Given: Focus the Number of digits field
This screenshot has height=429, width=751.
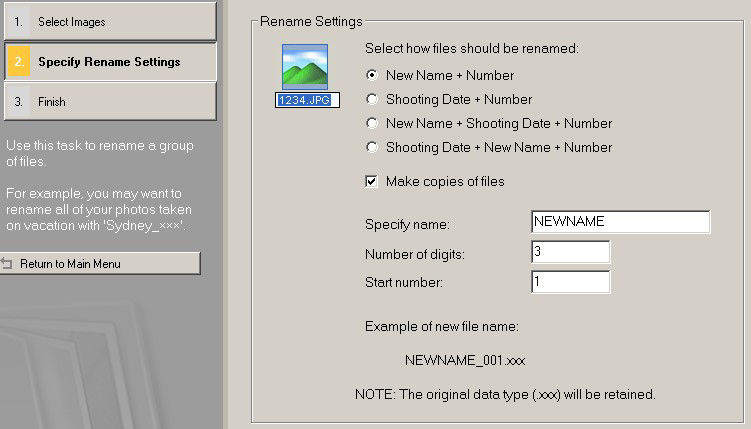Looking at the screenshot, I should tap(570, 253).
